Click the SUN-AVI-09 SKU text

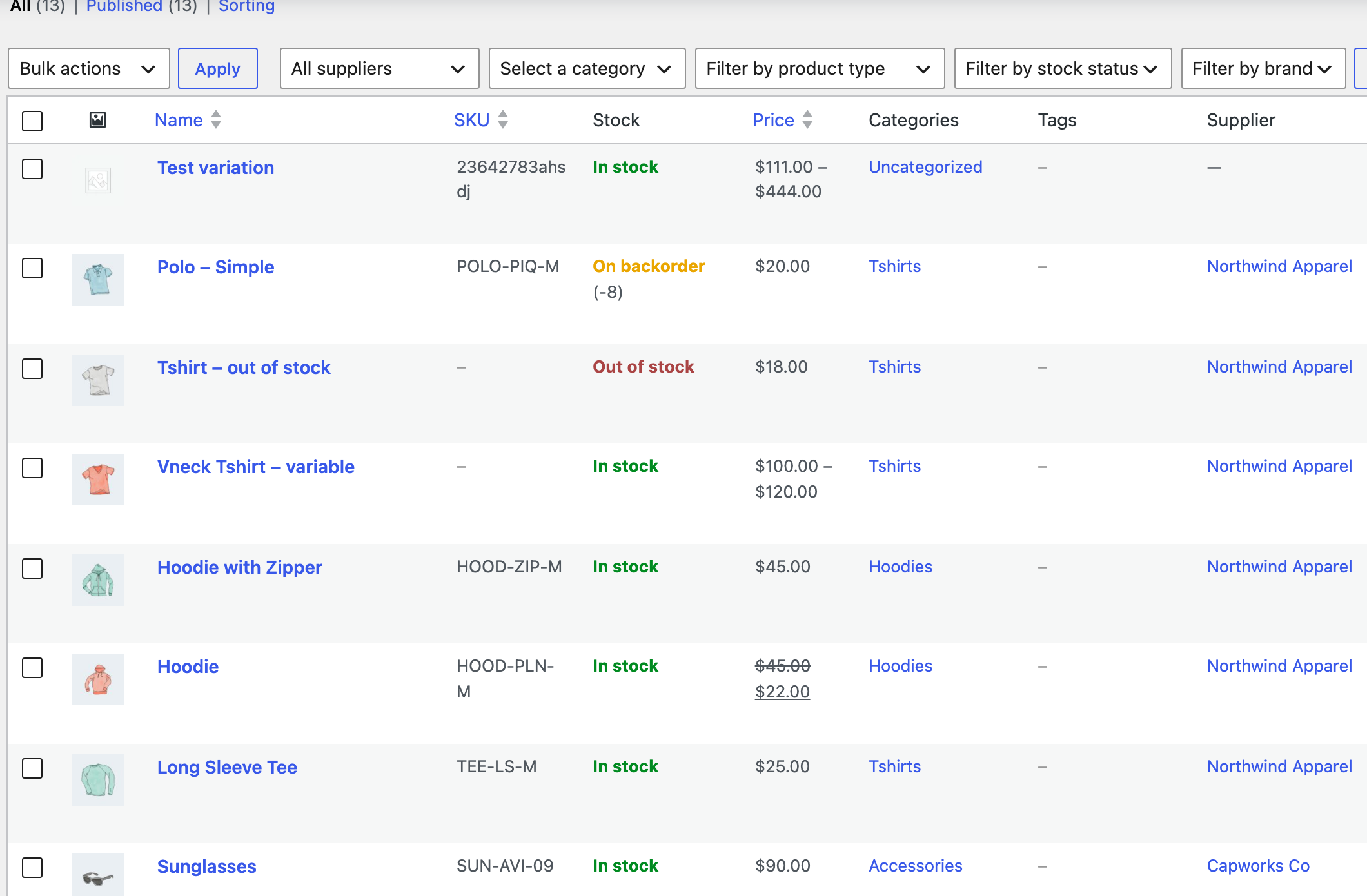506,866
